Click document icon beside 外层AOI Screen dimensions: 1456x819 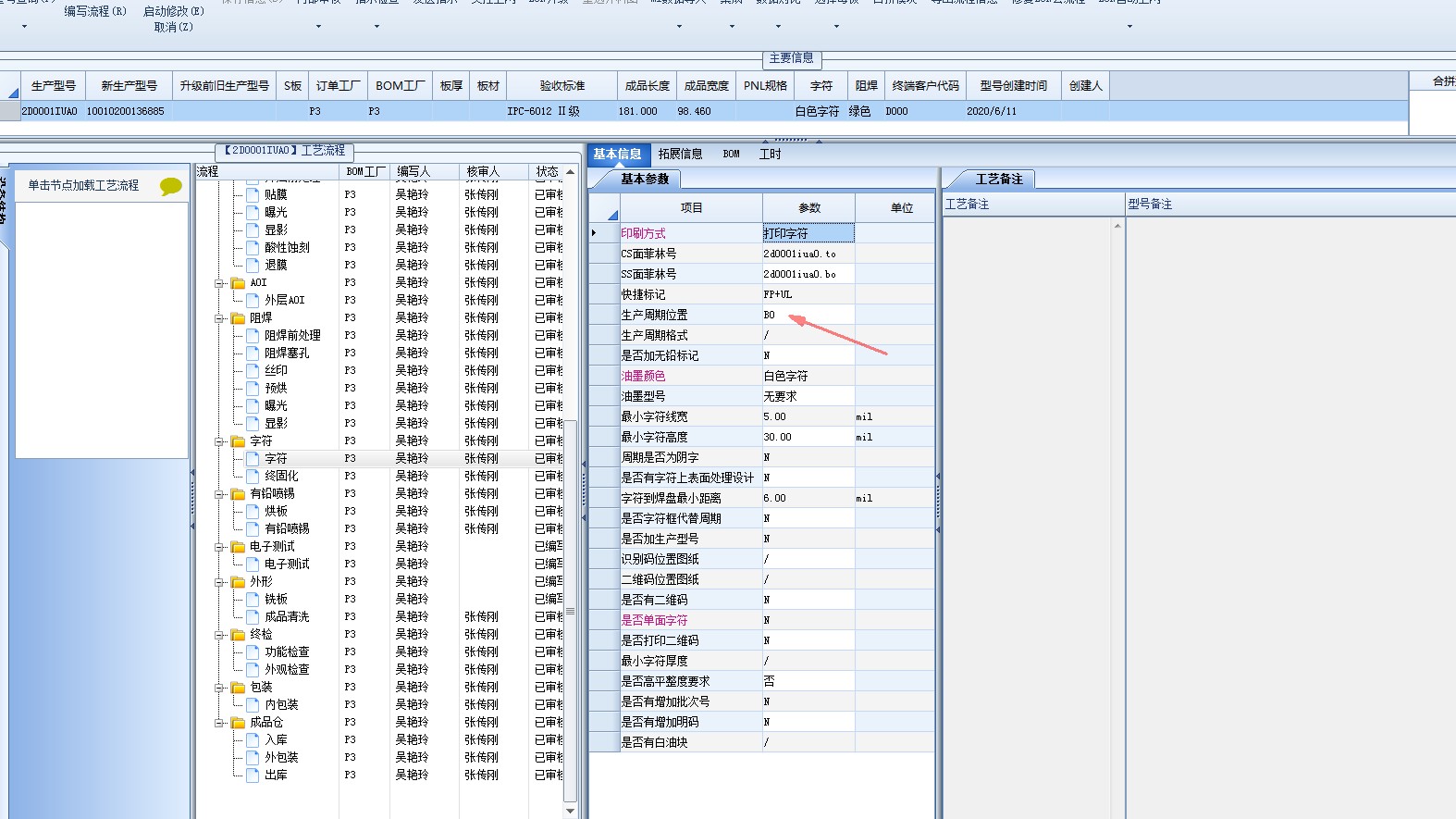(253, 300)
